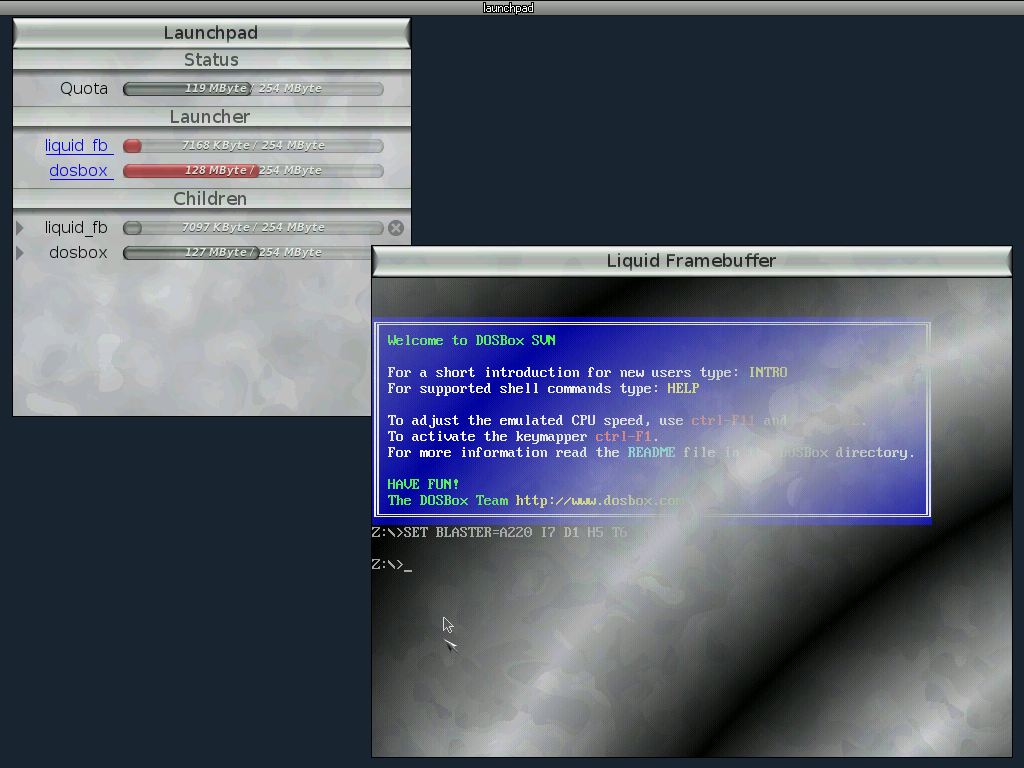Click the 'Welcome to DOSBox SVN' line
The height and width of the screenshot is (768, 1024).
click(x=472, y=340)
